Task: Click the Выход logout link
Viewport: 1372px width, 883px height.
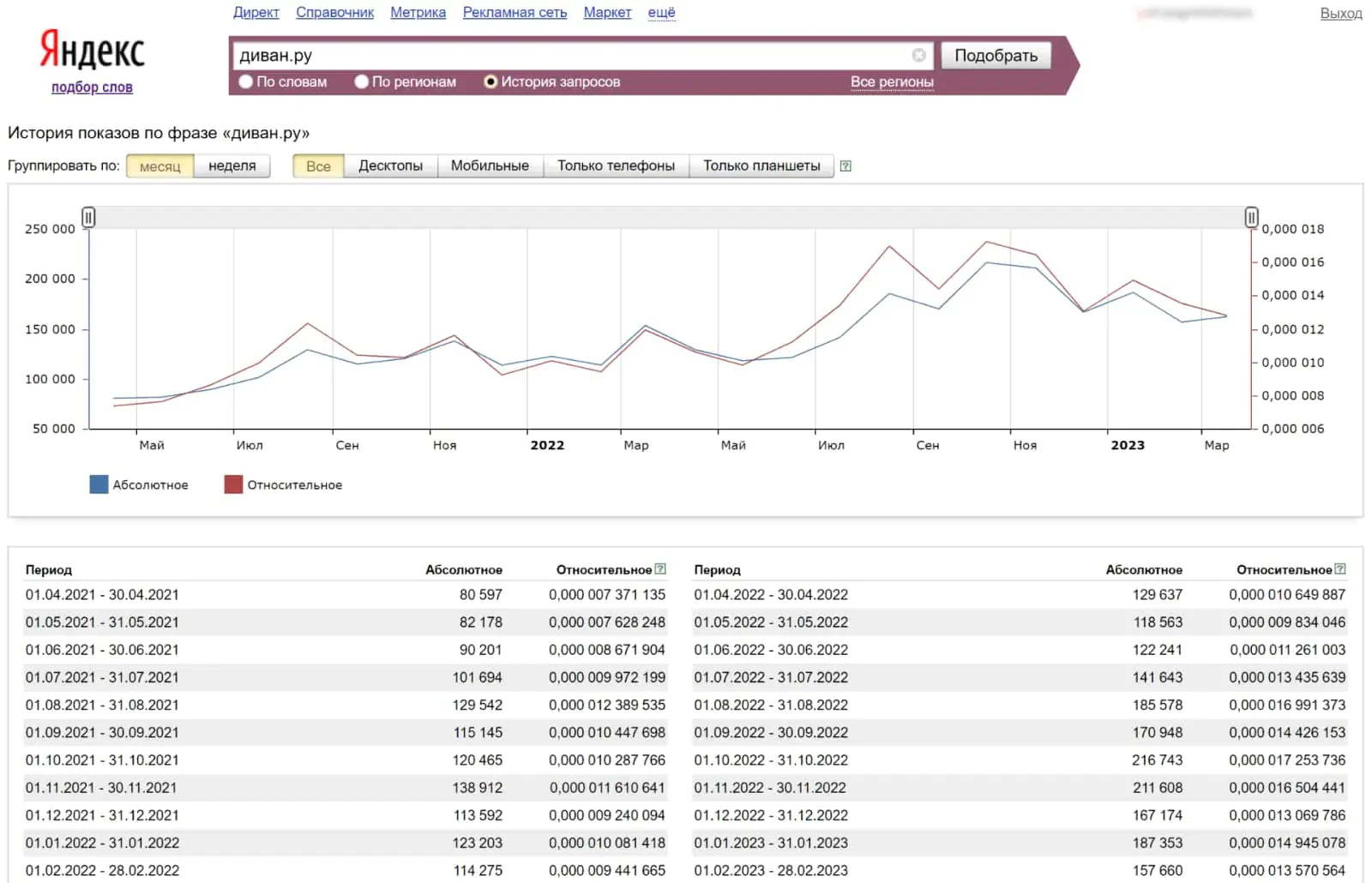Action: coord(1341,14)
